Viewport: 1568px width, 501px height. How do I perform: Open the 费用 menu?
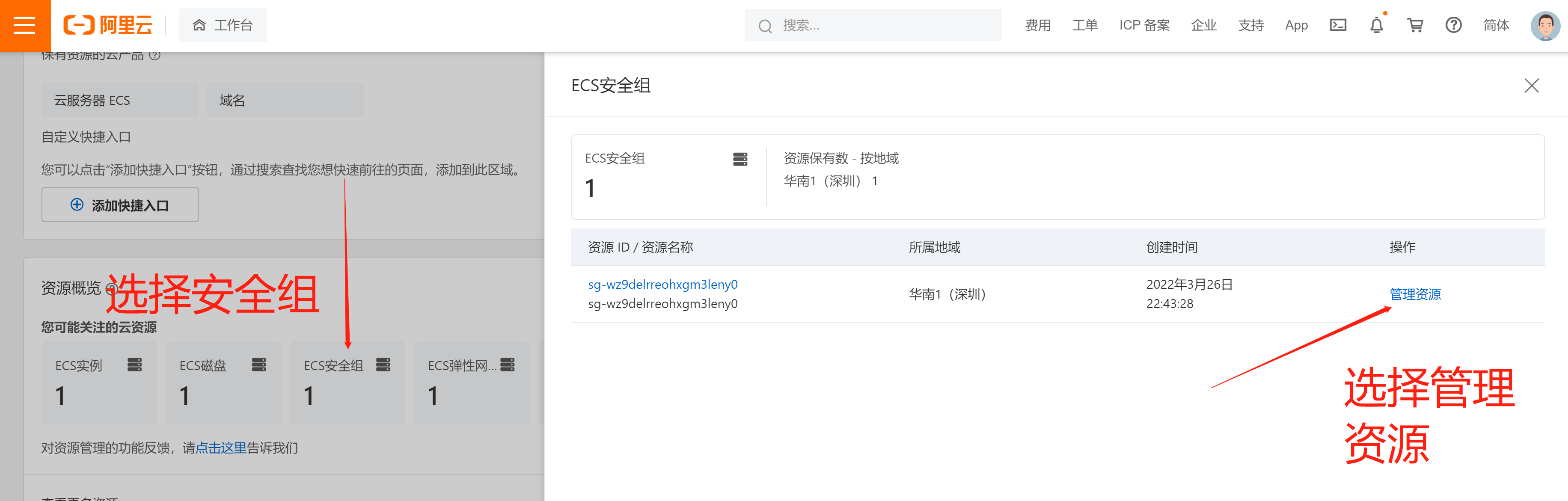1037,25
